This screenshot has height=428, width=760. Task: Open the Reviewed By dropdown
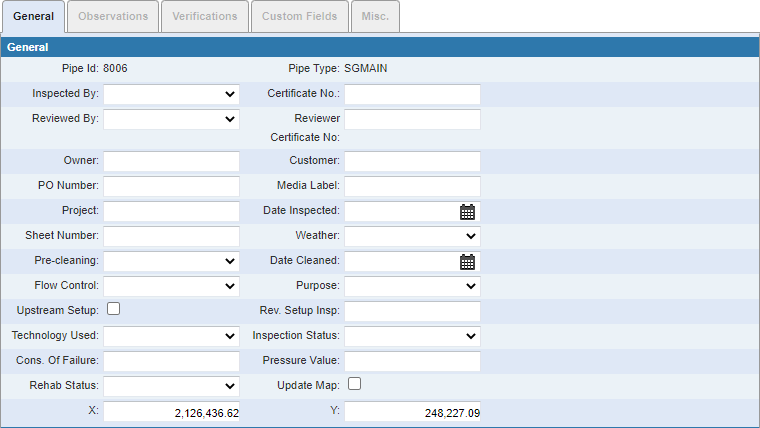(x=171, y=119)
